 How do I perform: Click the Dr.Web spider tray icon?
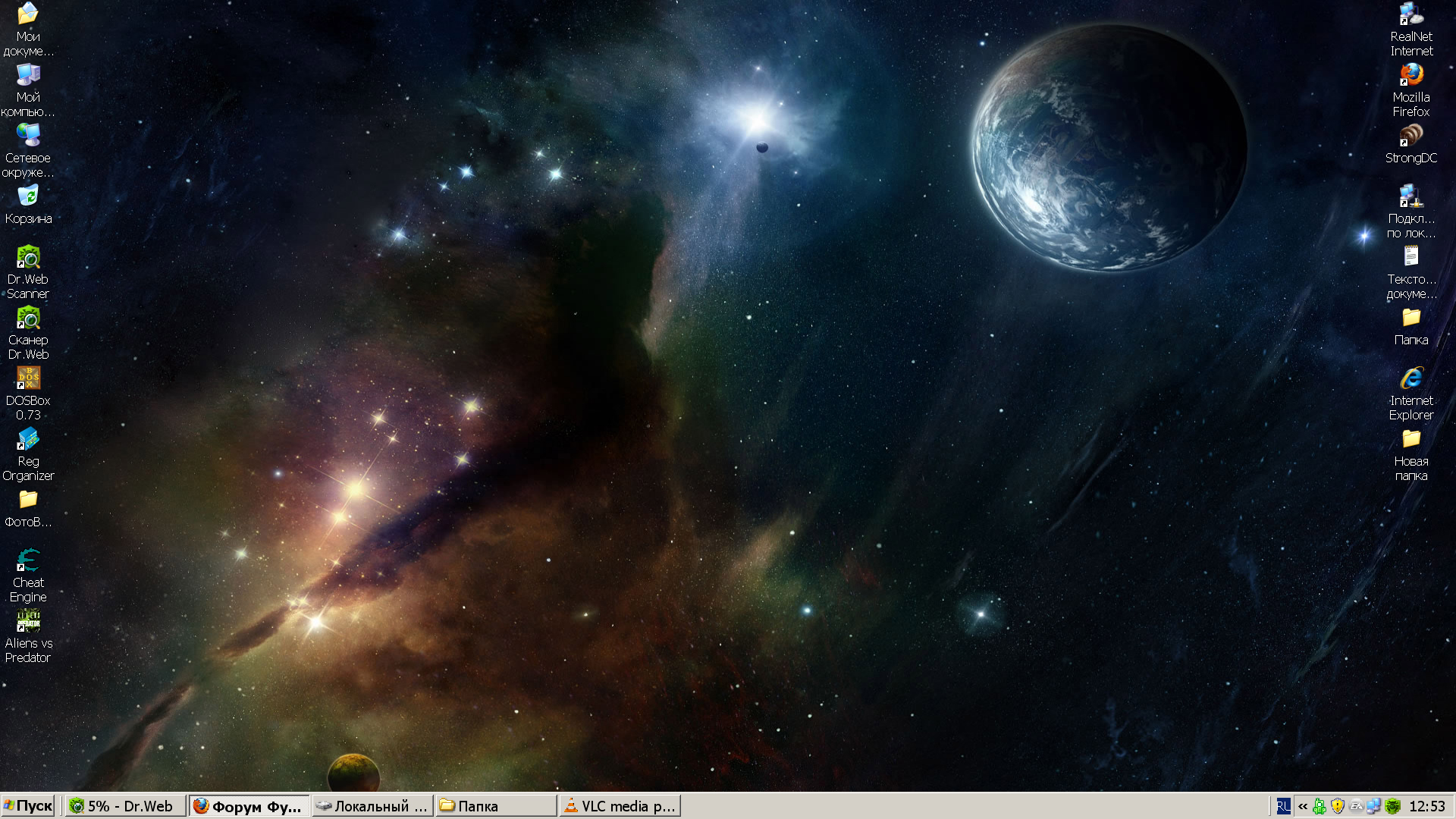pos(1392,806)
